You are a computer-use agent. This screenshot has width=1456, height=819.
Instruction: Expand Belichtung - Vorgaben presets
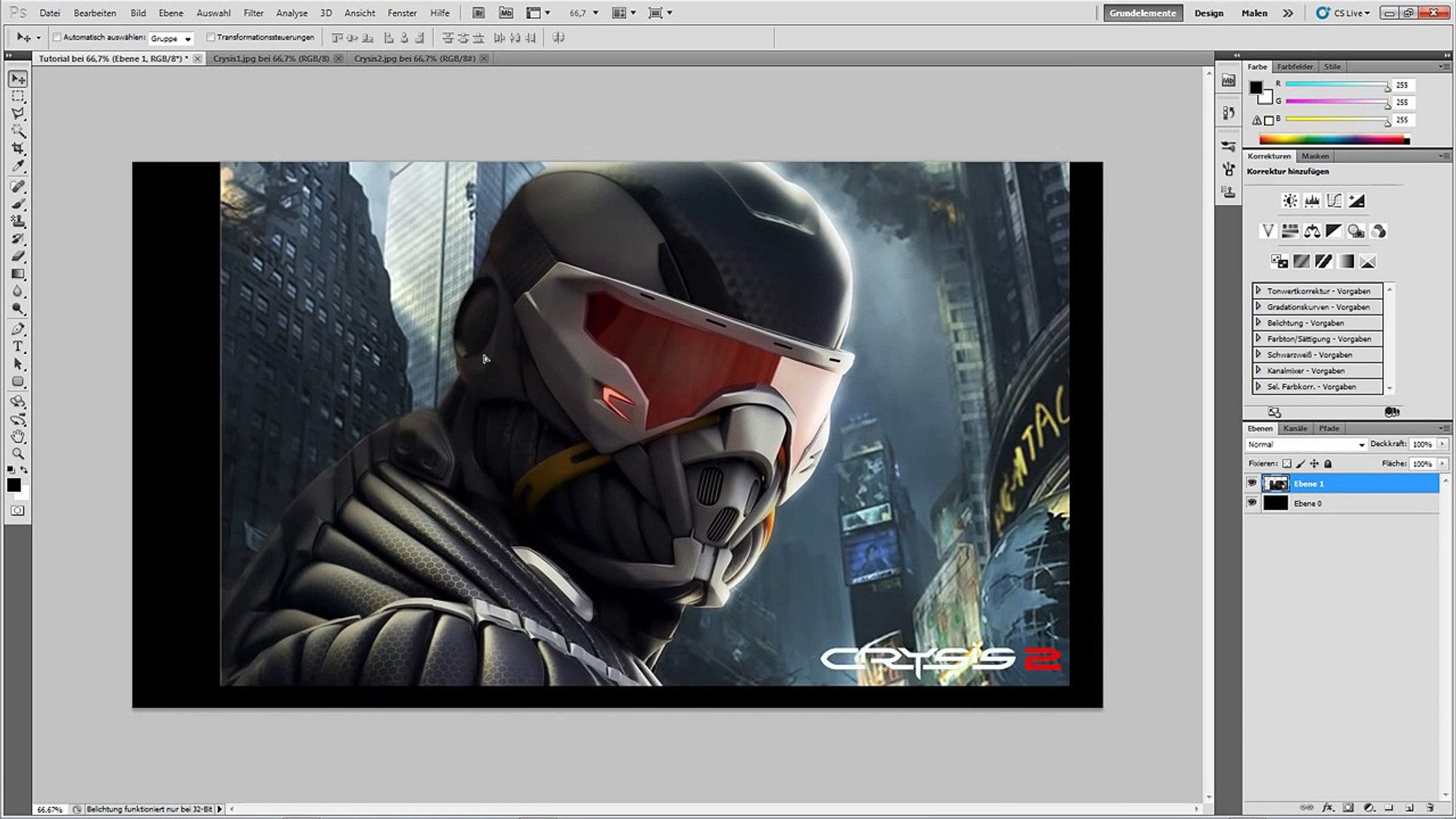coord(1258,322)
